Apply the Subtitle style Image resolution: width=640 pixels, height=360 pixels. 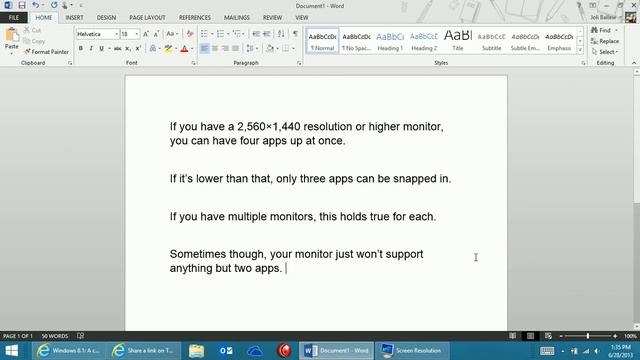(x=491, y=41)
